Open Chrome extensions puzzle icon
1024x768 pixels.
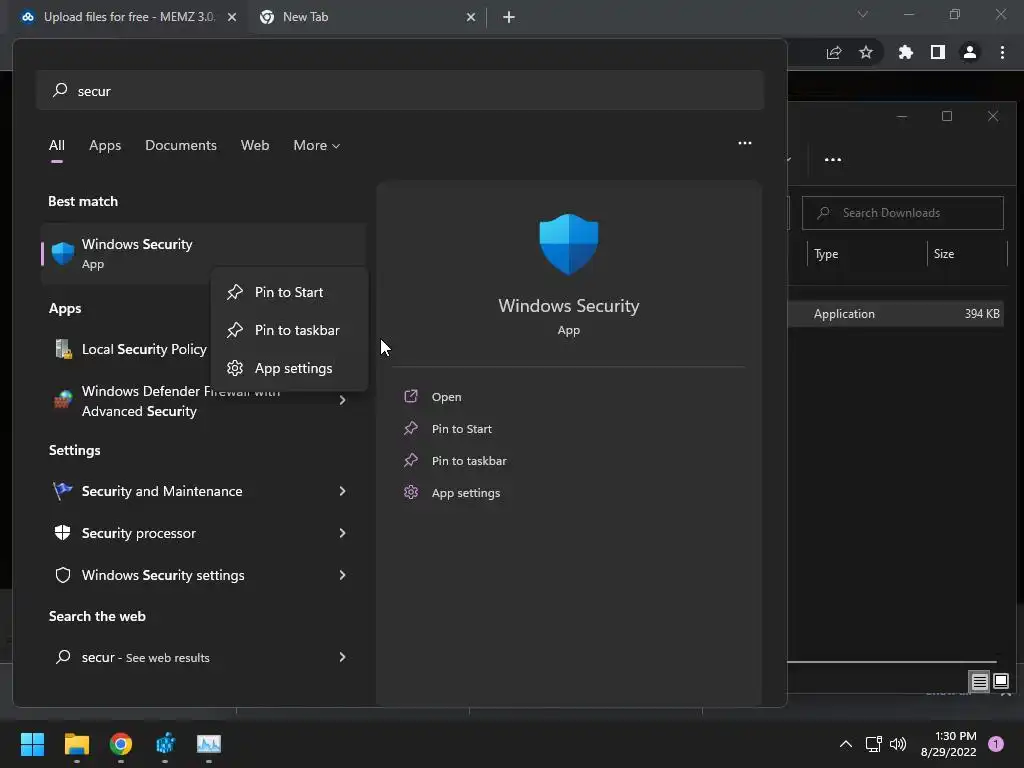tap(905, 52)
